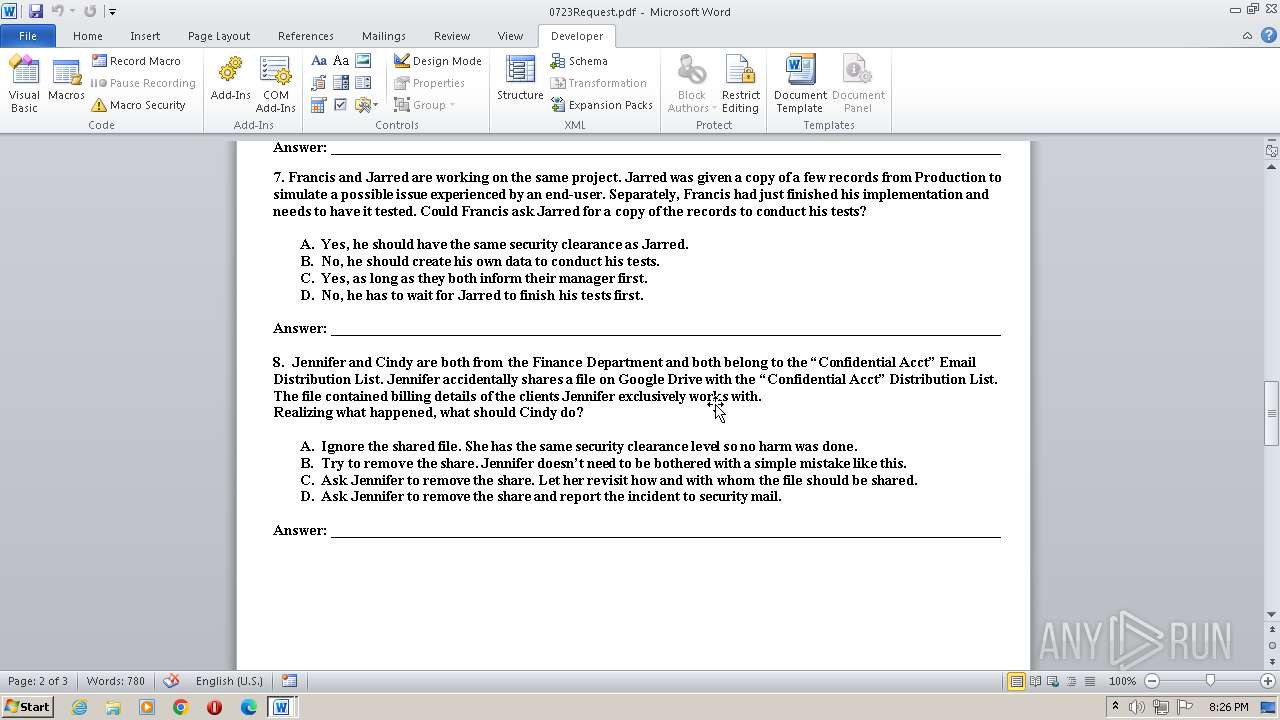Open Google Chrome from taskbar
Viewport: 1280px width, 720px height.
(180, 707)
